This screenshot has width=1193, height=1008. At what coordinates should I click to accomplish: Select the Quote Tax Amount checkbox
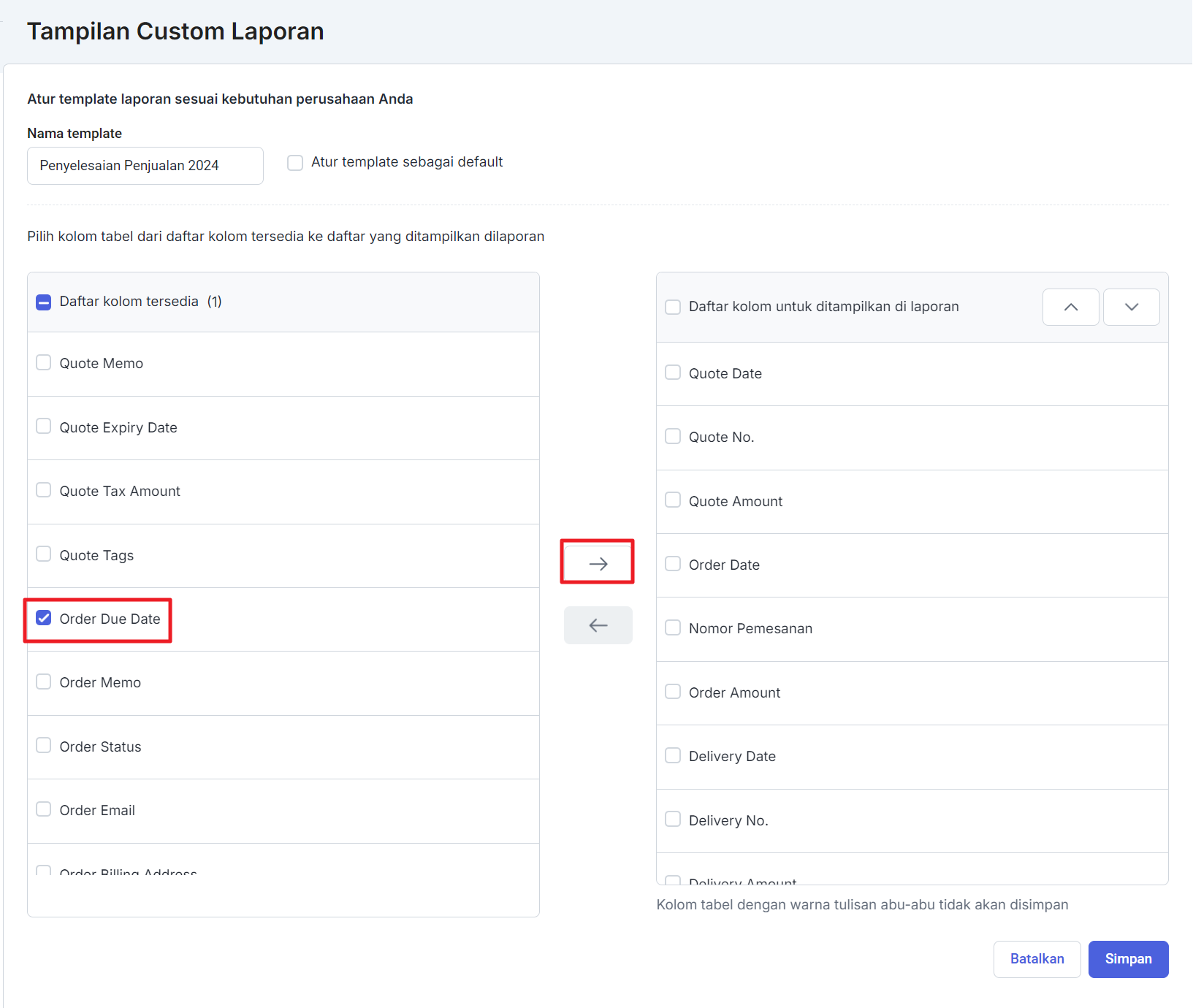pos(44,490)
